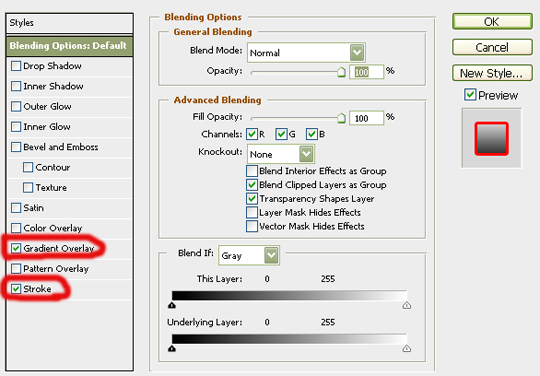
Task: Click the Underlying Layer gradient bar
Action: coord(289,339)
